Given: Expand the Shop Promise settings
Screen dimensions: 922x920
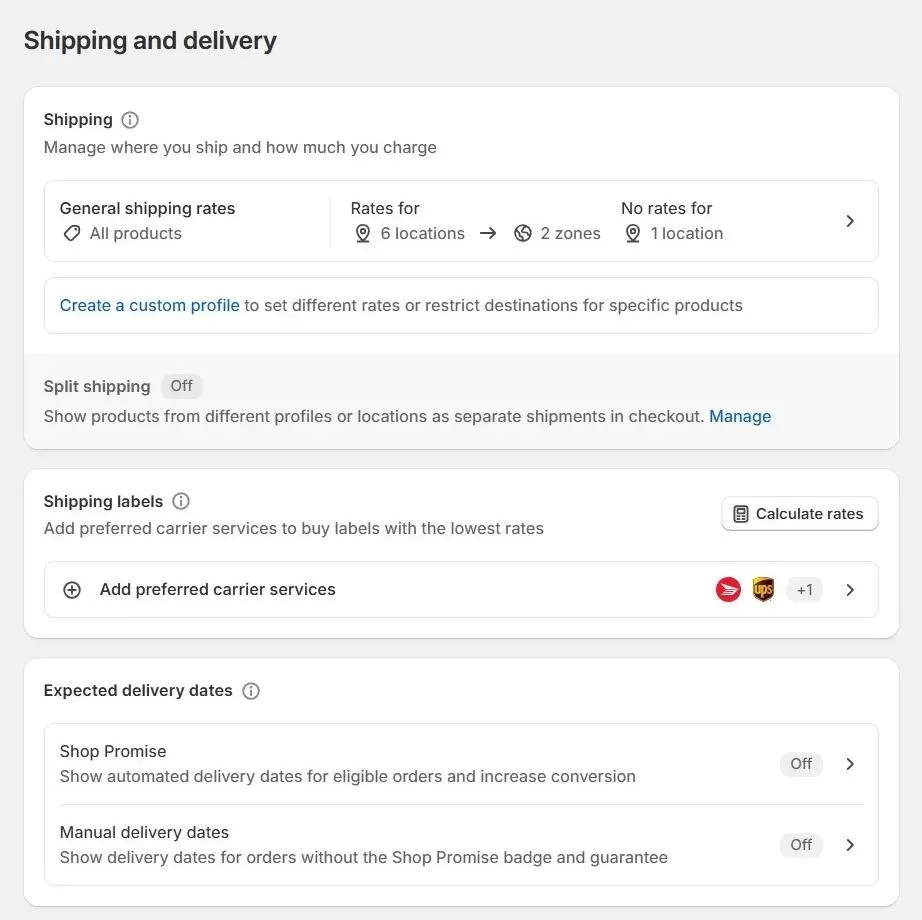Looking at the screenshot, I should (x=850, y=763).
